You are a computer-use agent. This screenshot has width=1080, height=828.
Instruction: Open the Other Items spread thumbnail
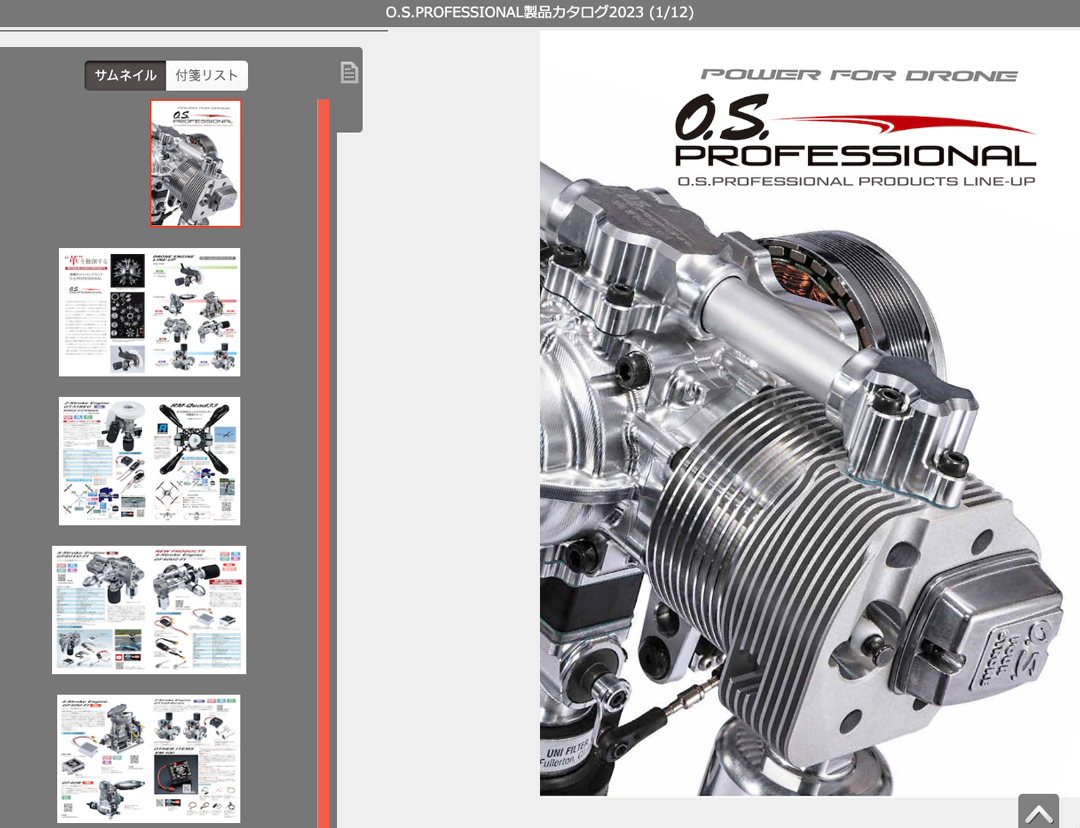click(149, 758)
